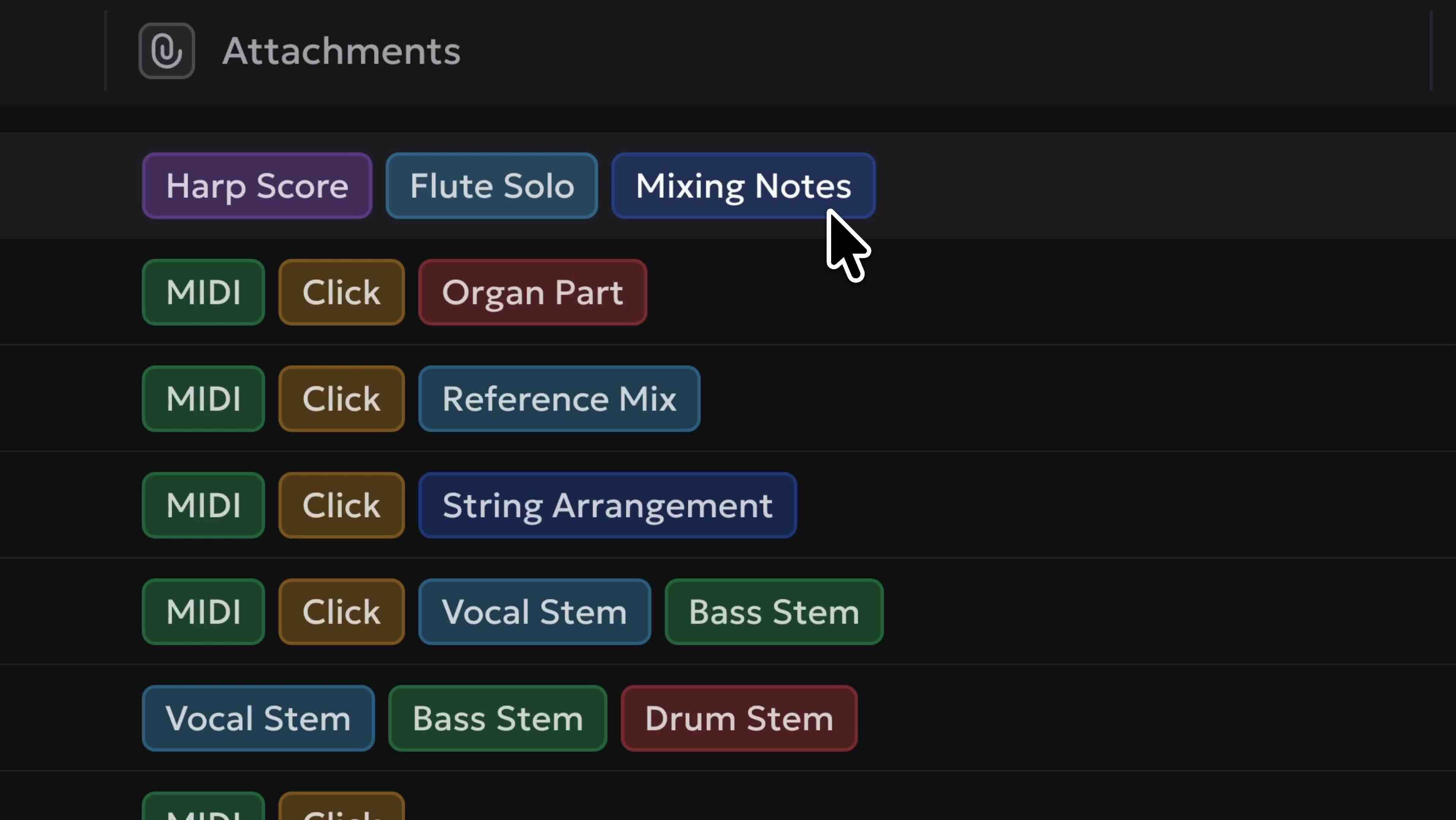Click the Drum Stem attachment
Screen dimensions: 1456x820
click(738, 718)
